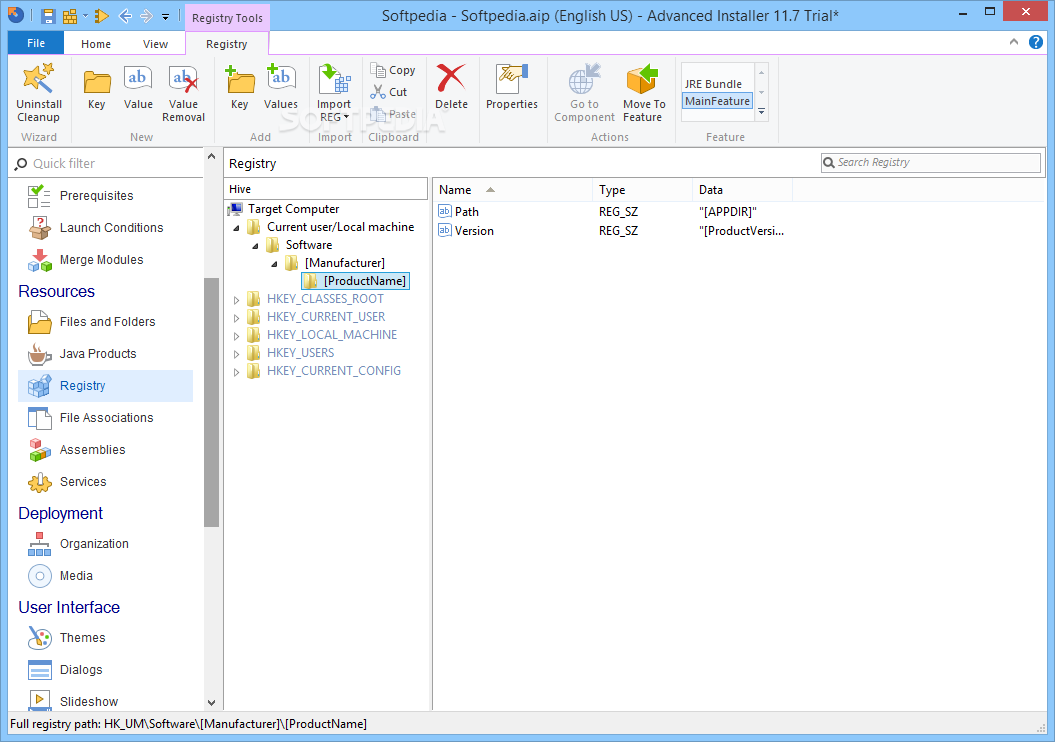This screenshot has width=1055, height=742.
Task: Select MainFeature in the Feature list
Action: point(717,101)
